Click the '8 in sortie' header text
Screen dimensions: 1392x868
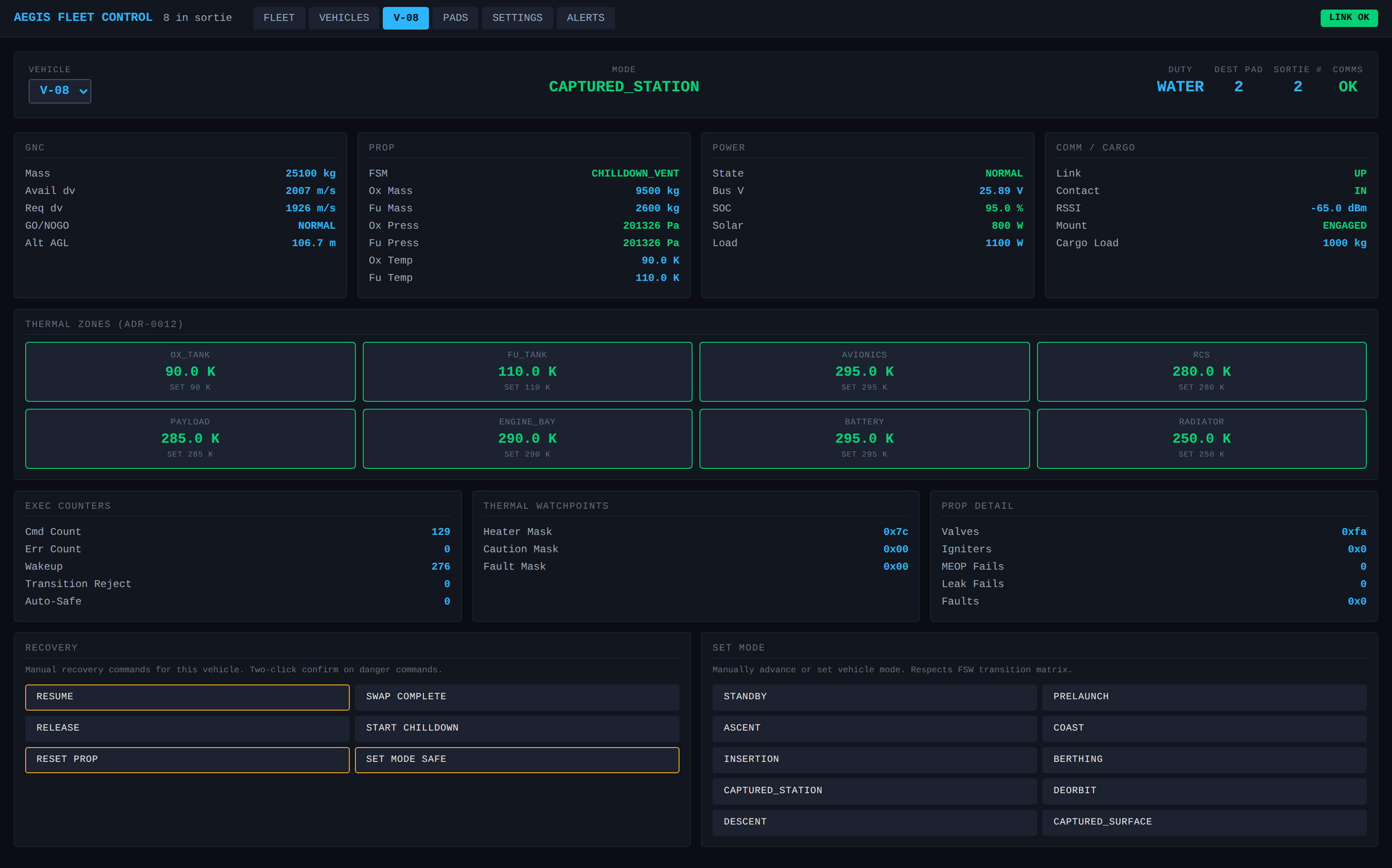[197, 18]
